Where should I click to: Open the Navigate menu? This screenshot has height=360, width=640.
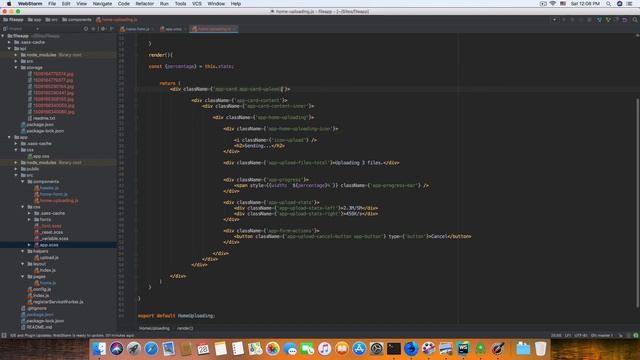click(102, 4)
